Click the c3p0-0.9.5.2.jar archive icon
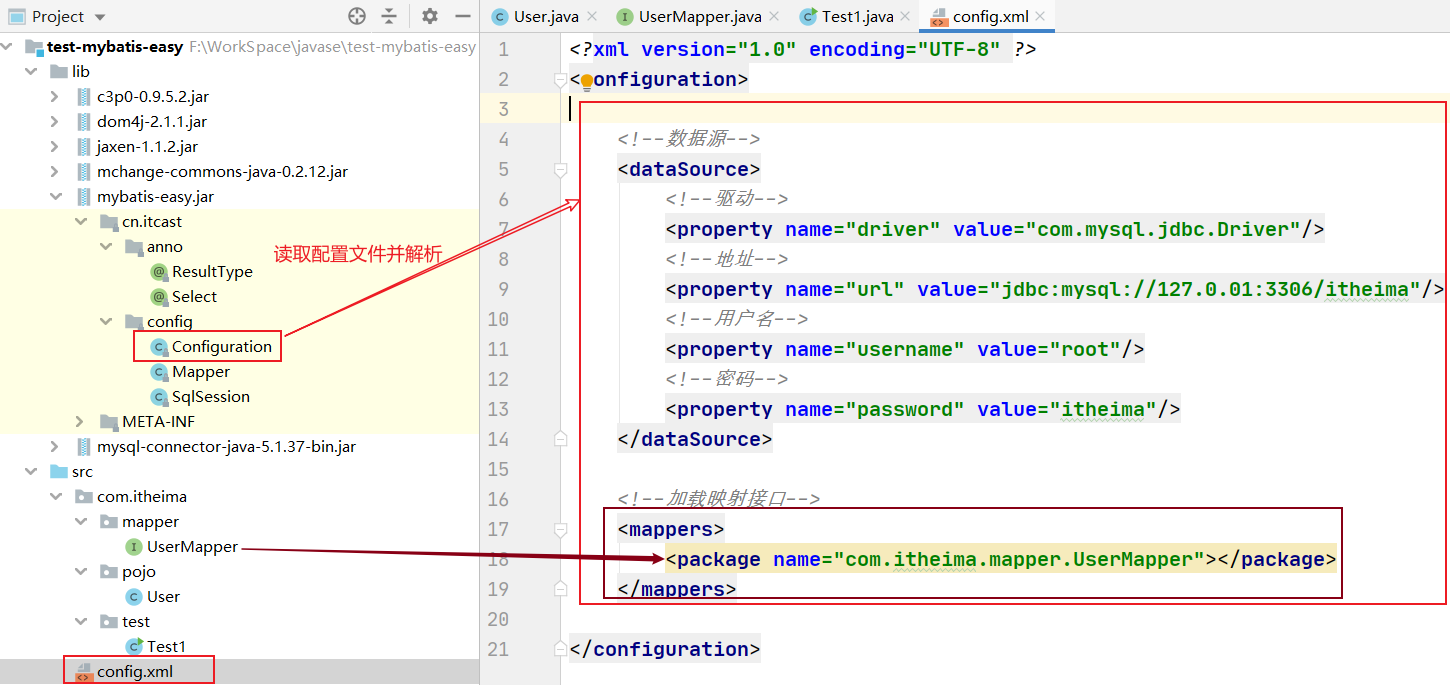 tap(83, 96)
